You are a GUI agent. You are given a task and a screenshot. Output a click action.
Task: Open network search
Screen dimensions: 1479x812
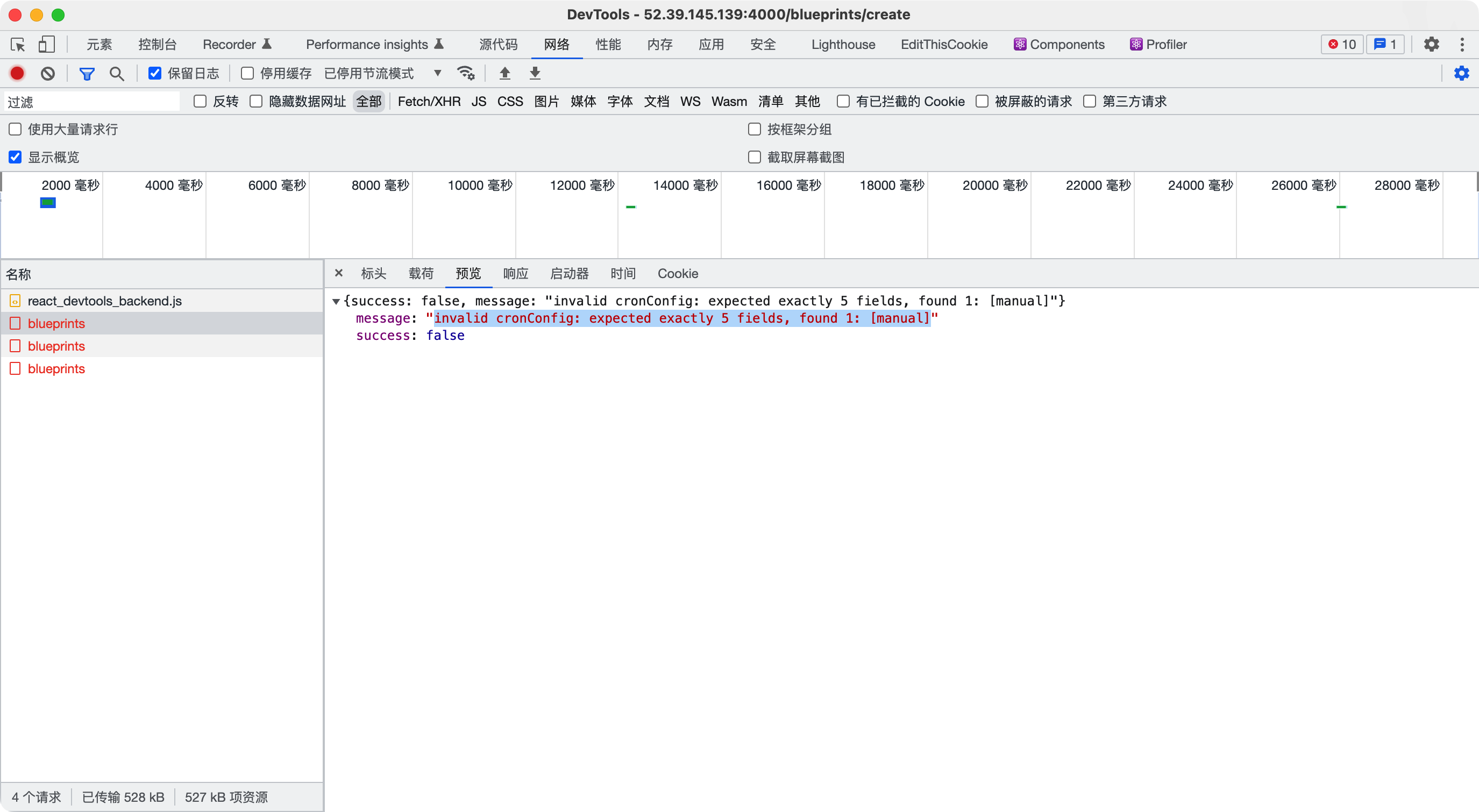117,74
